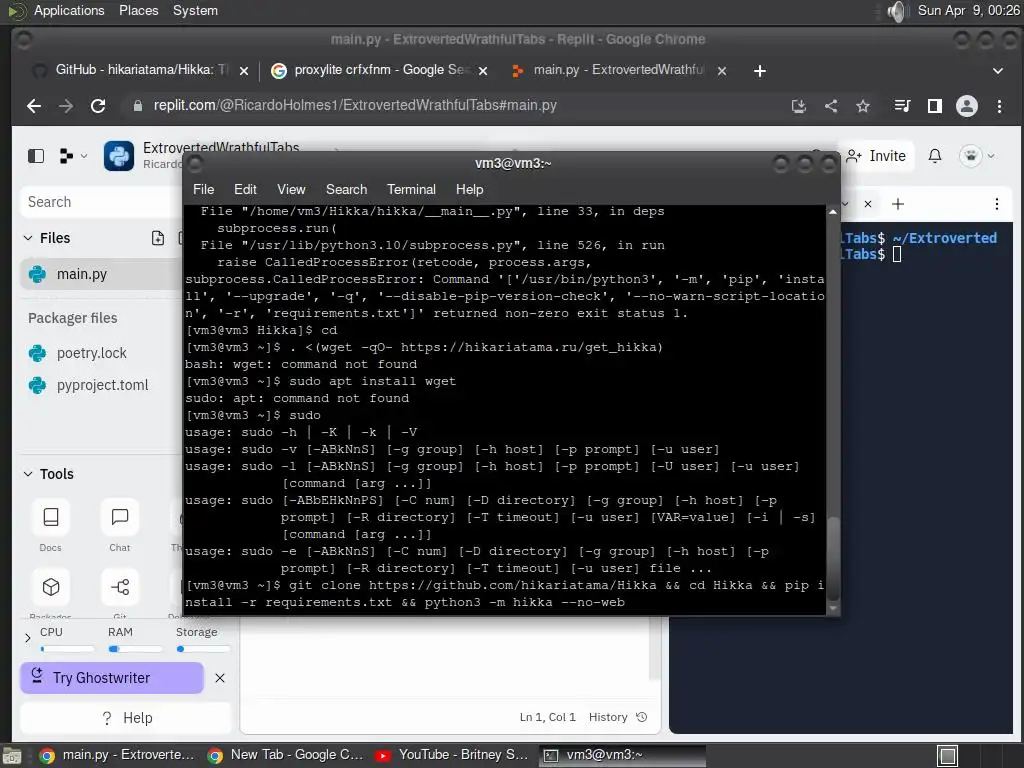Click terminal scrollbar up arrow
The image size is (1024, 768).
[x=833, y=212]
